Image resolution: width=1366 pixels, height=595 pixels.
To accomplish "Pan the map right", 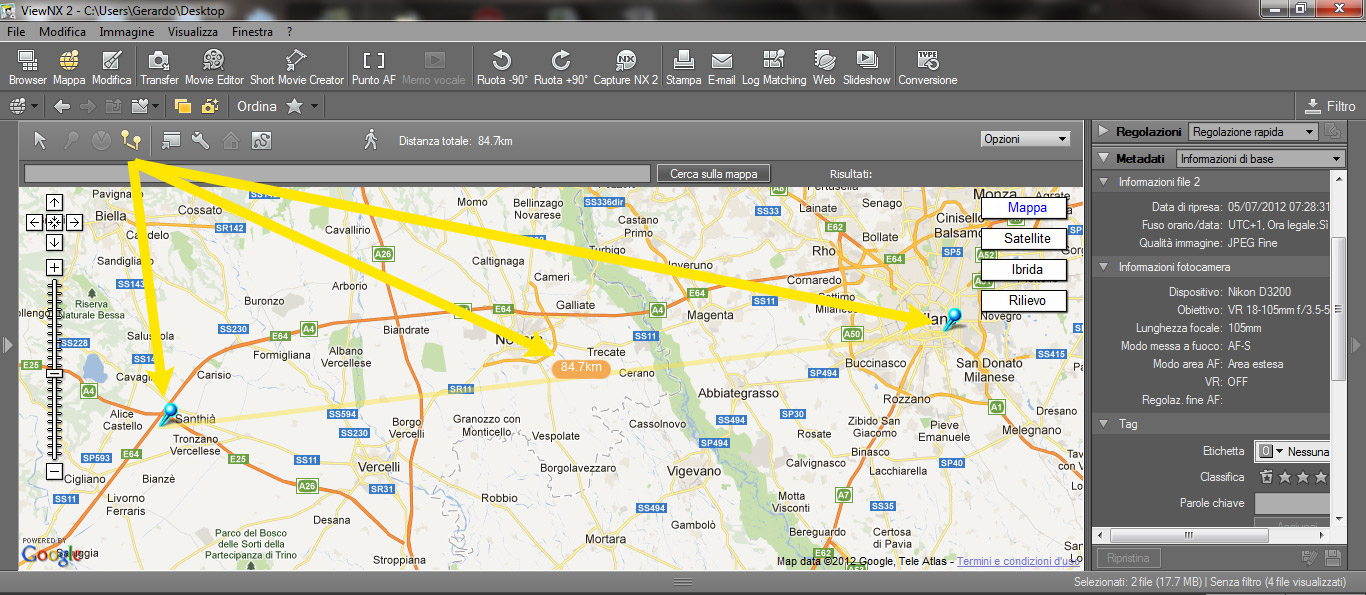I will [x=74, y=222].
